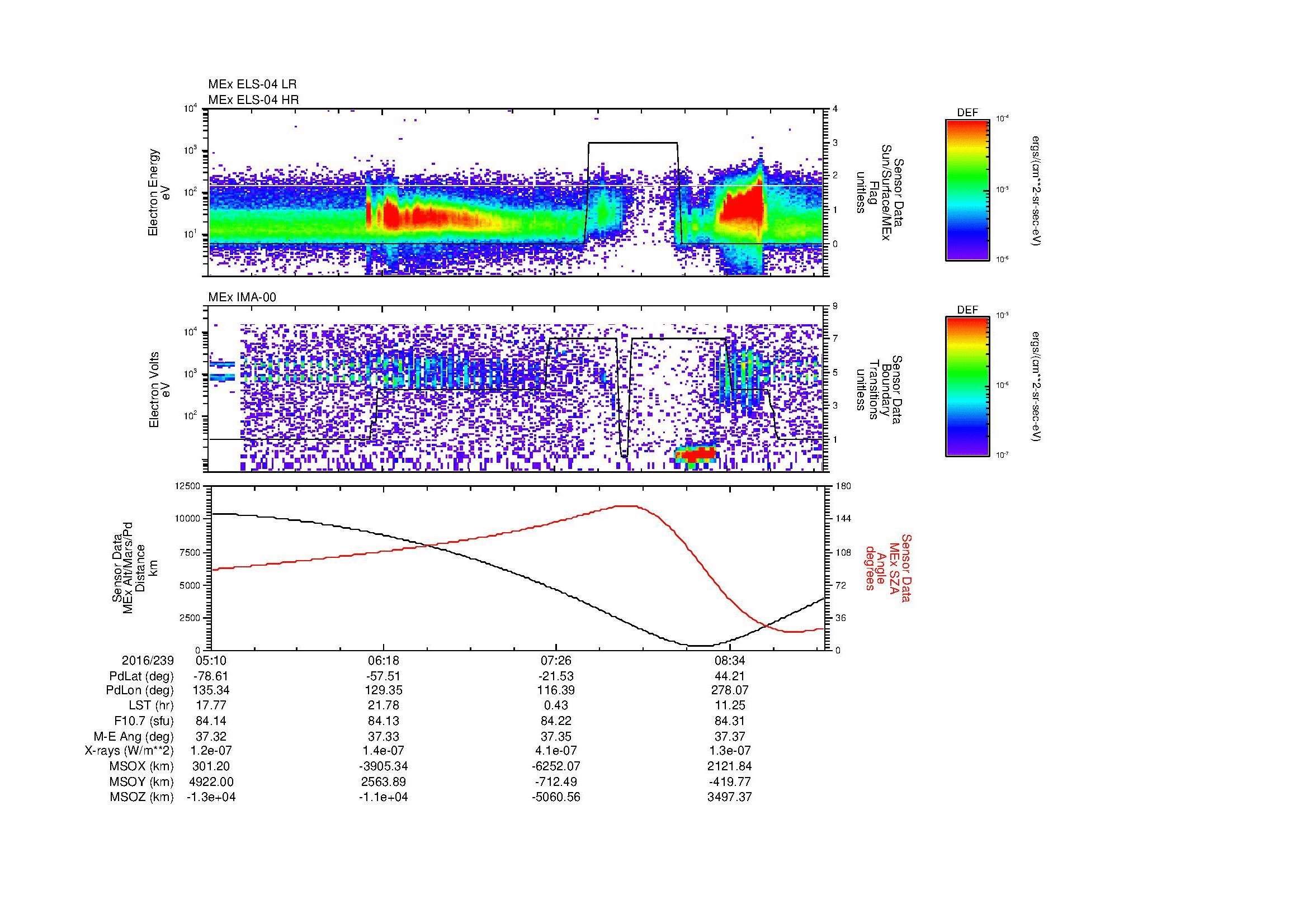Click the 'F10.7 (sfu)' row label
The width and height of the screenshot is (1308, 924).
(x=144, y=721)
